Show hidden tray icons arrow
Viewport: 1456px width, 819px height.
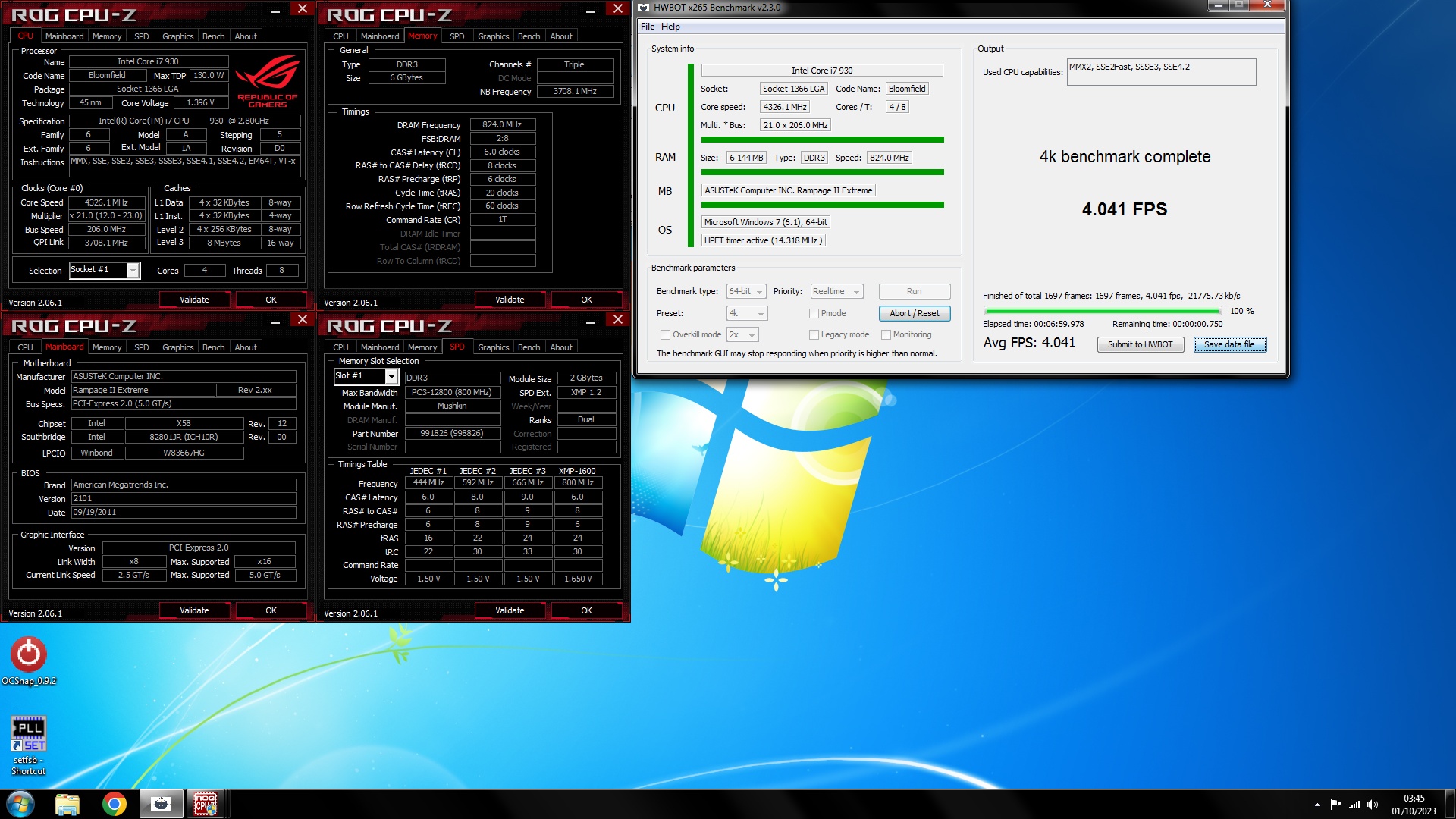(1317, 805)
